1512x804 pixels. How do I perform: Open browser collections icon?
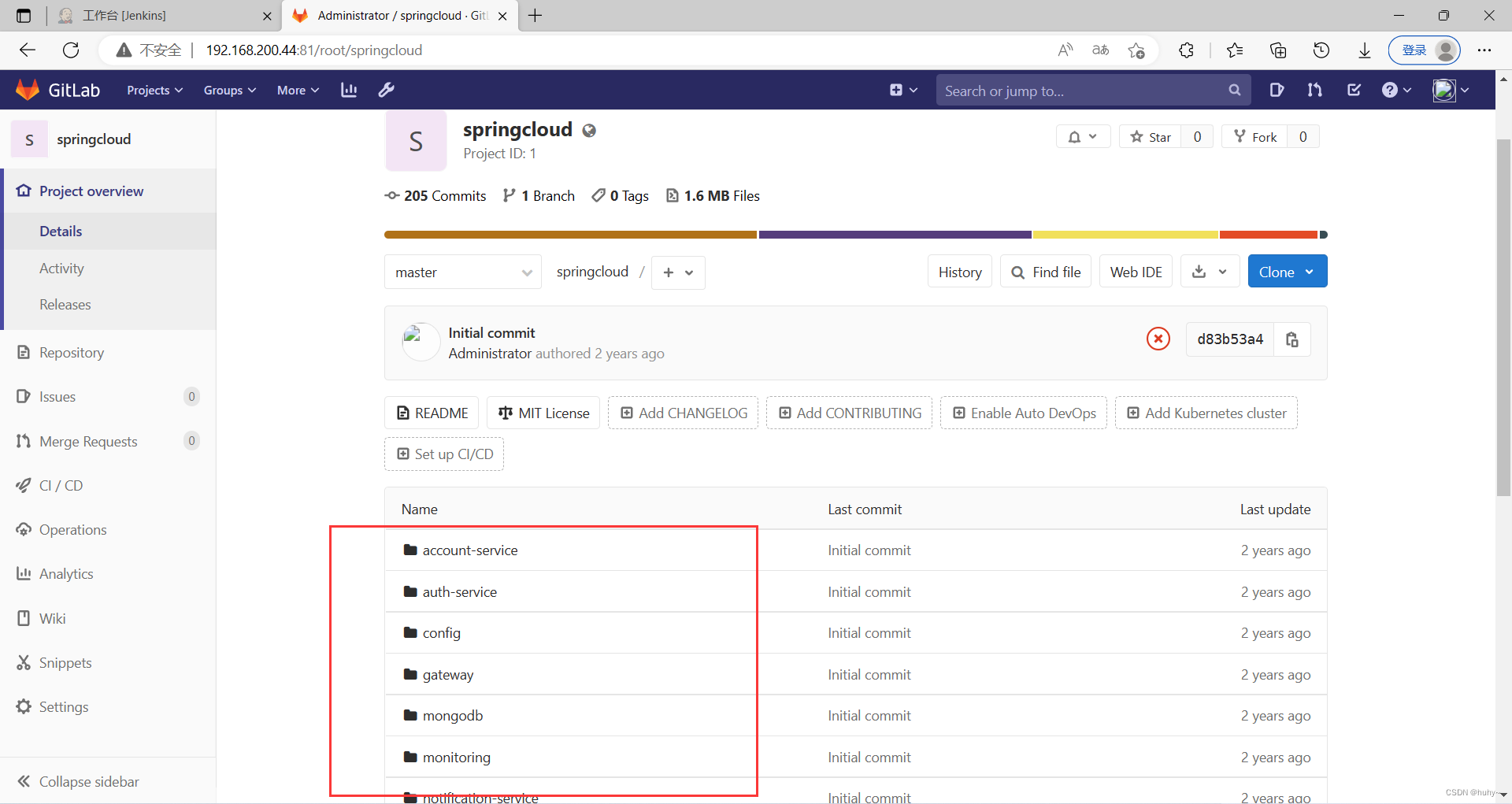pos(1278,50)
